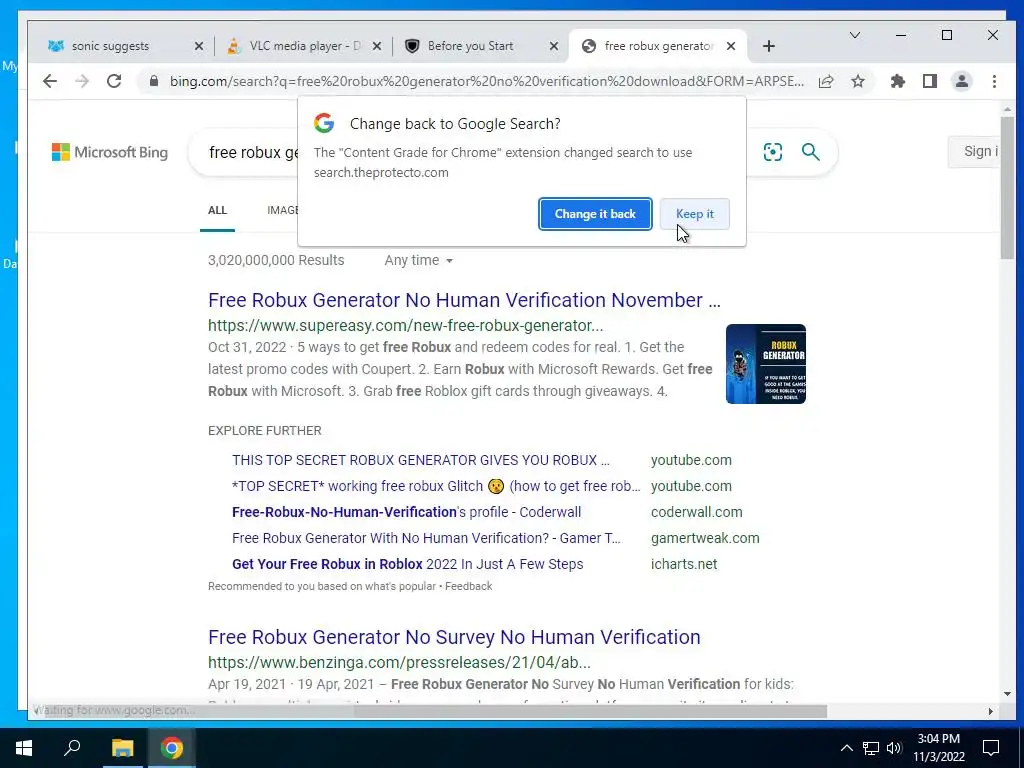Close the sonic suggests tab
1024x768 pixels.
pyautogui.click(x=199, y=46)
